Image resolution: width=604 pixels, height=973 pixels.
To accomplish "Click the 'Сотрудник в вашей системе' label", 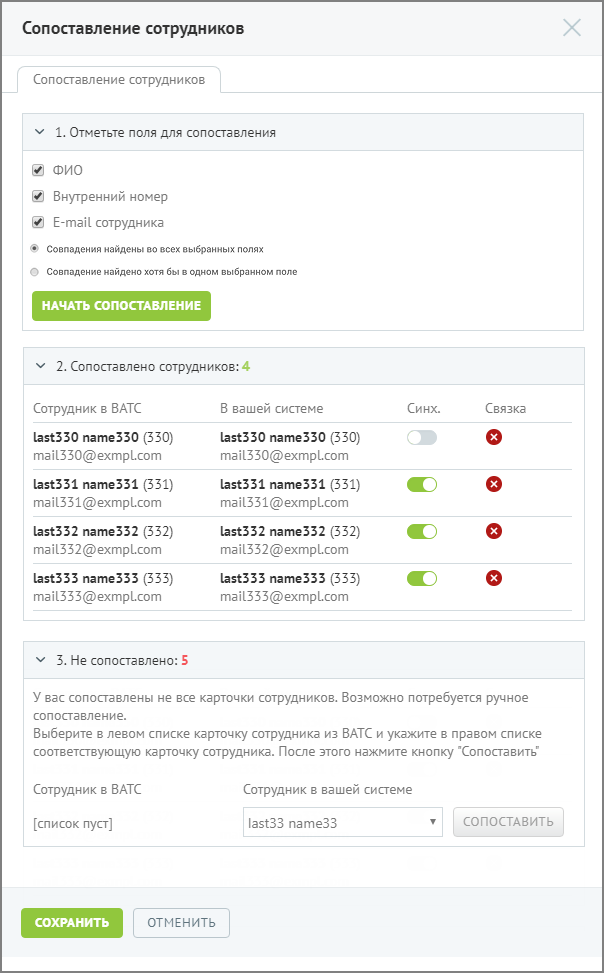I will pos(328,789).
